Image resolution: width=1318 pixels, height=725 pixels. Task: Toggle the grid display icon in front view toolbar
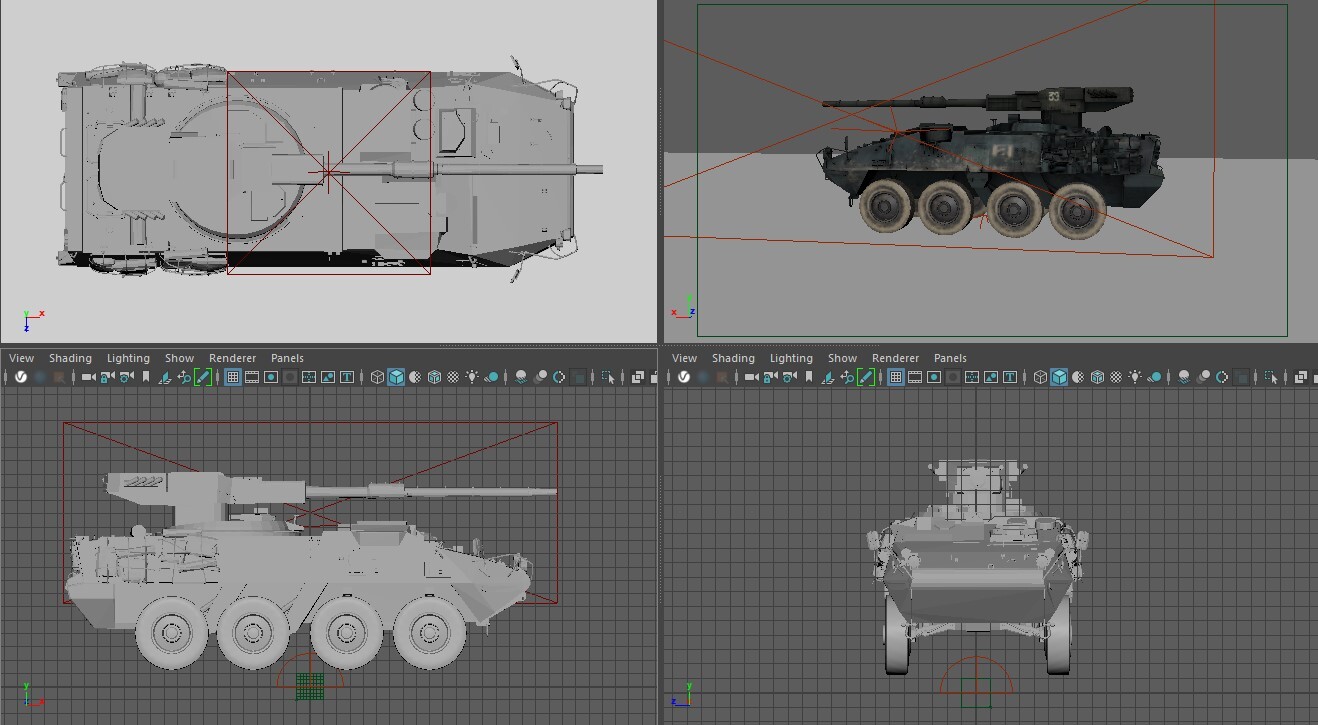[895, 377]
